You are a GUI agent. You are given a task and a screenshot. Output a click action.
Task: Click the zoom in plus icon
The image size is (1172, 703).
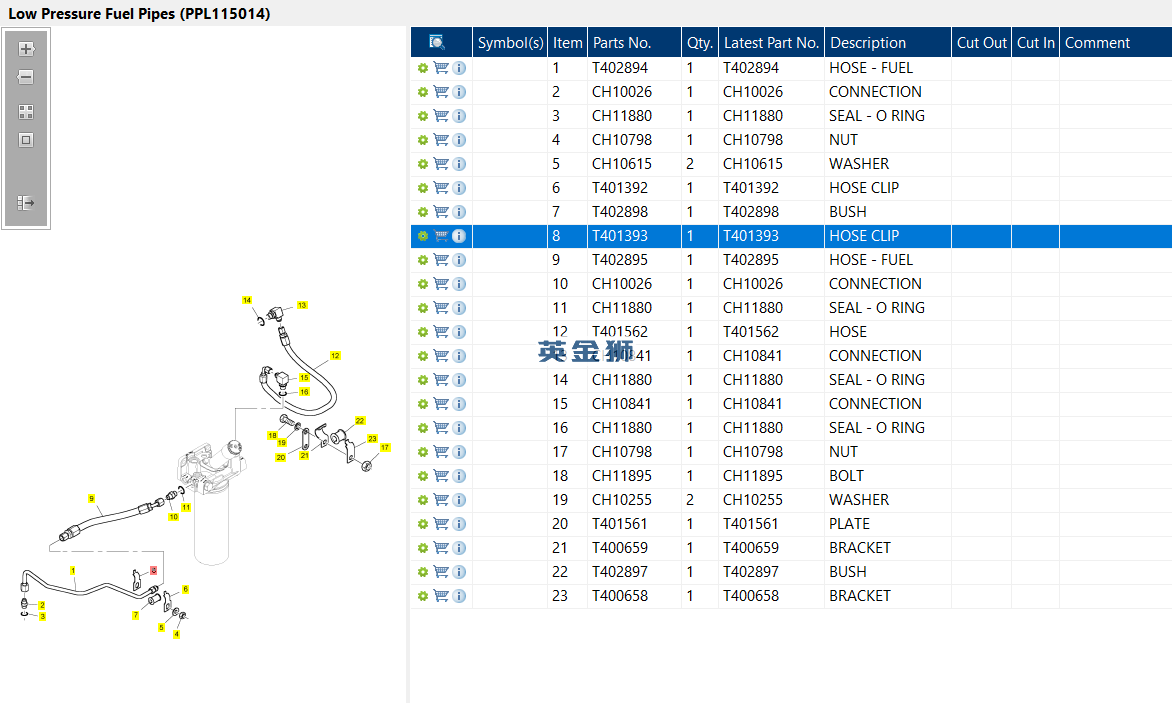coord(26,49)
